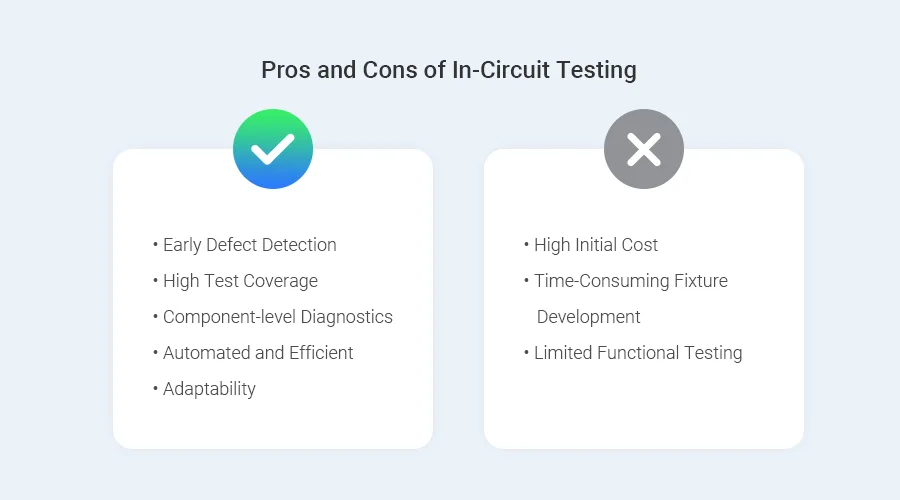Click the 'High Initial Cost' text

coord(596,245)
